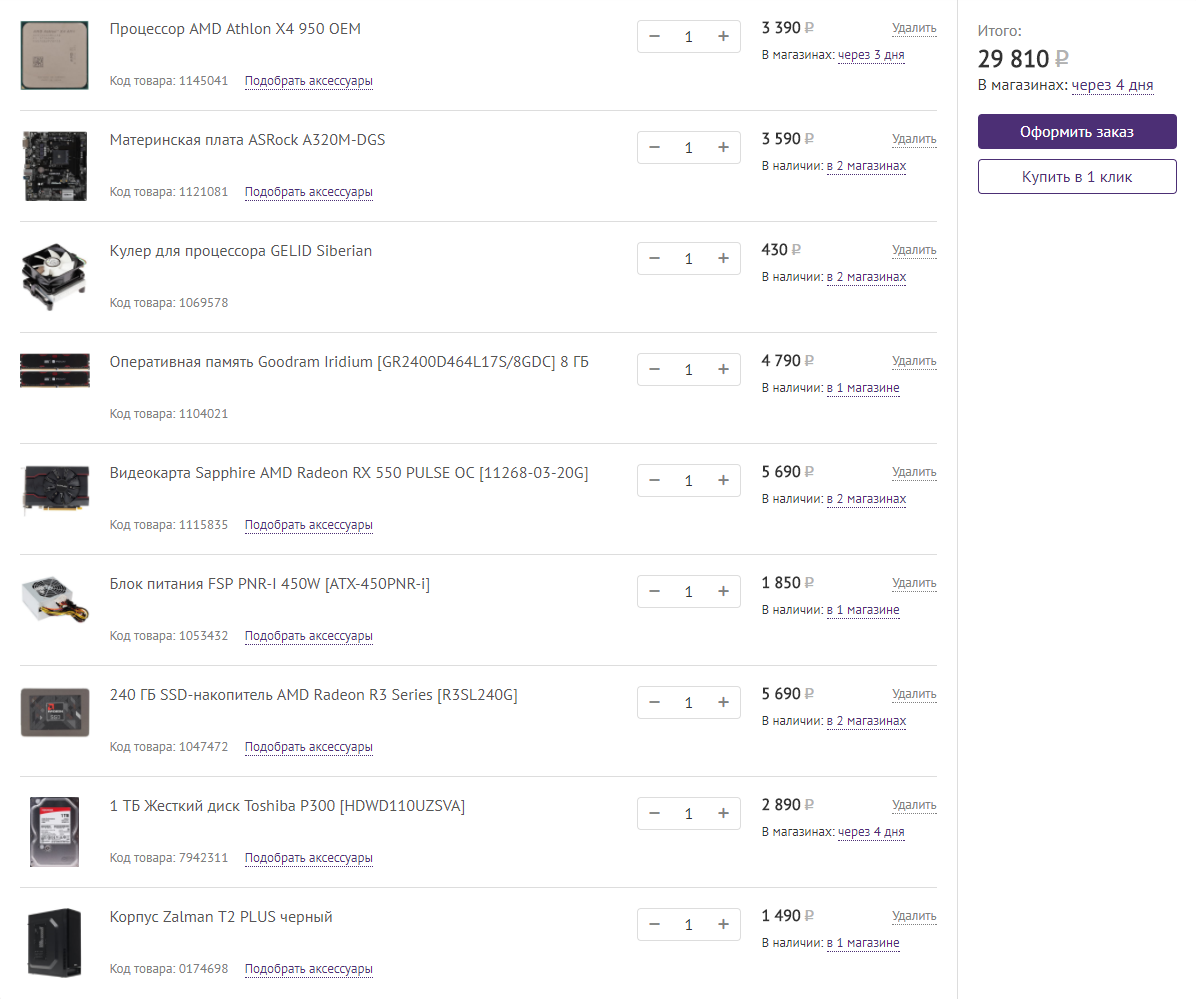Screen dimensions: 1196x999
Task: Click the Оформить заказ button
Action: (1077, 132)
